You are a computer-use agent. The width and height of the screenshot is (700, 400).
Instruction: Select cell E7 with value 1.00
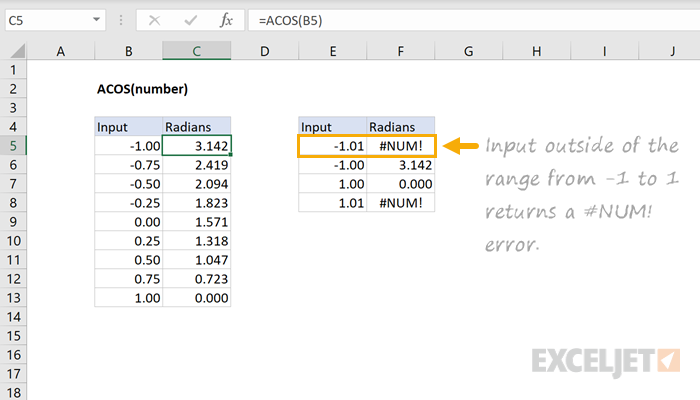click(333, 184)
